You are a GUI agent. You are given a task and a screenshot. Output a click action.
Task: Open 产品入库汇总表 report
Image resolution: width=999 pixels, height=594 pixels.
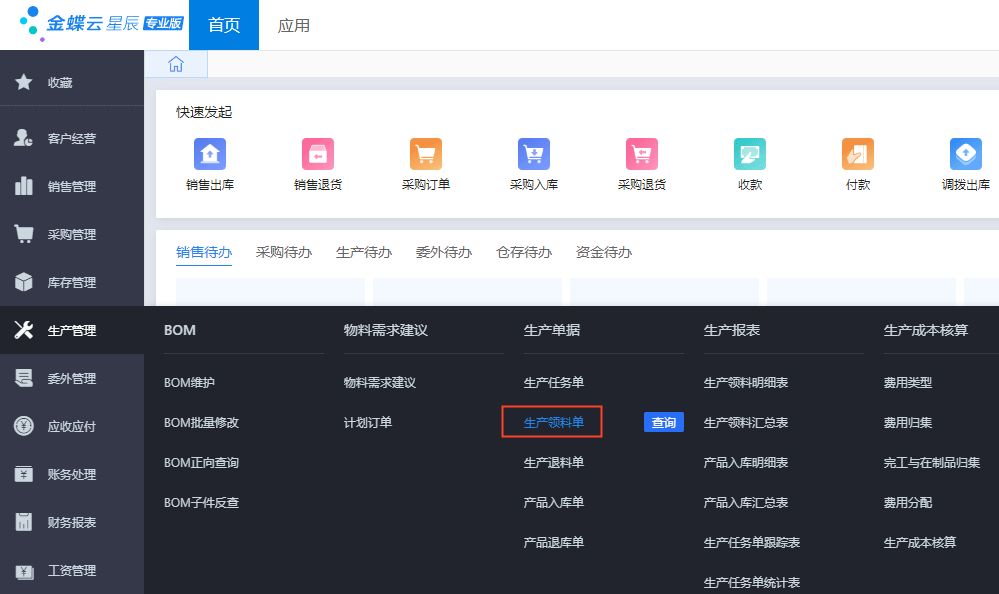tap(745, 503)
